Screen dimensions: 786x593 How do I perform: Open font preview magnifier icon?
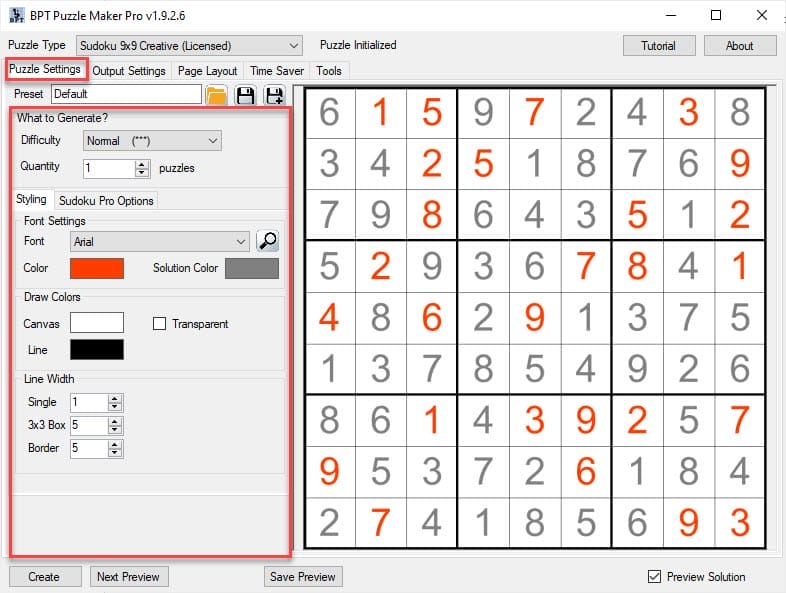pyautogui.click(x=267, y=241)
